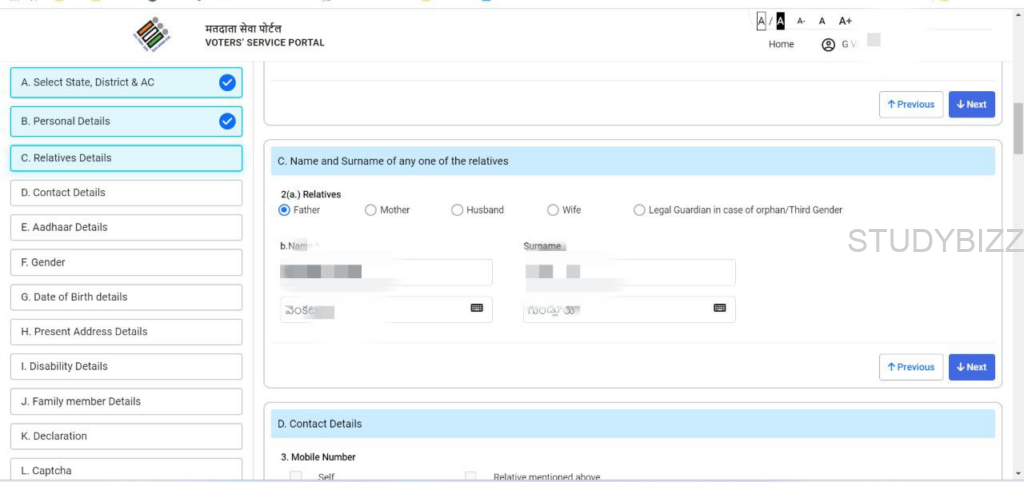Jump to D. Contact Details section
Screen dimensions: 1024x482
(126, 193)
